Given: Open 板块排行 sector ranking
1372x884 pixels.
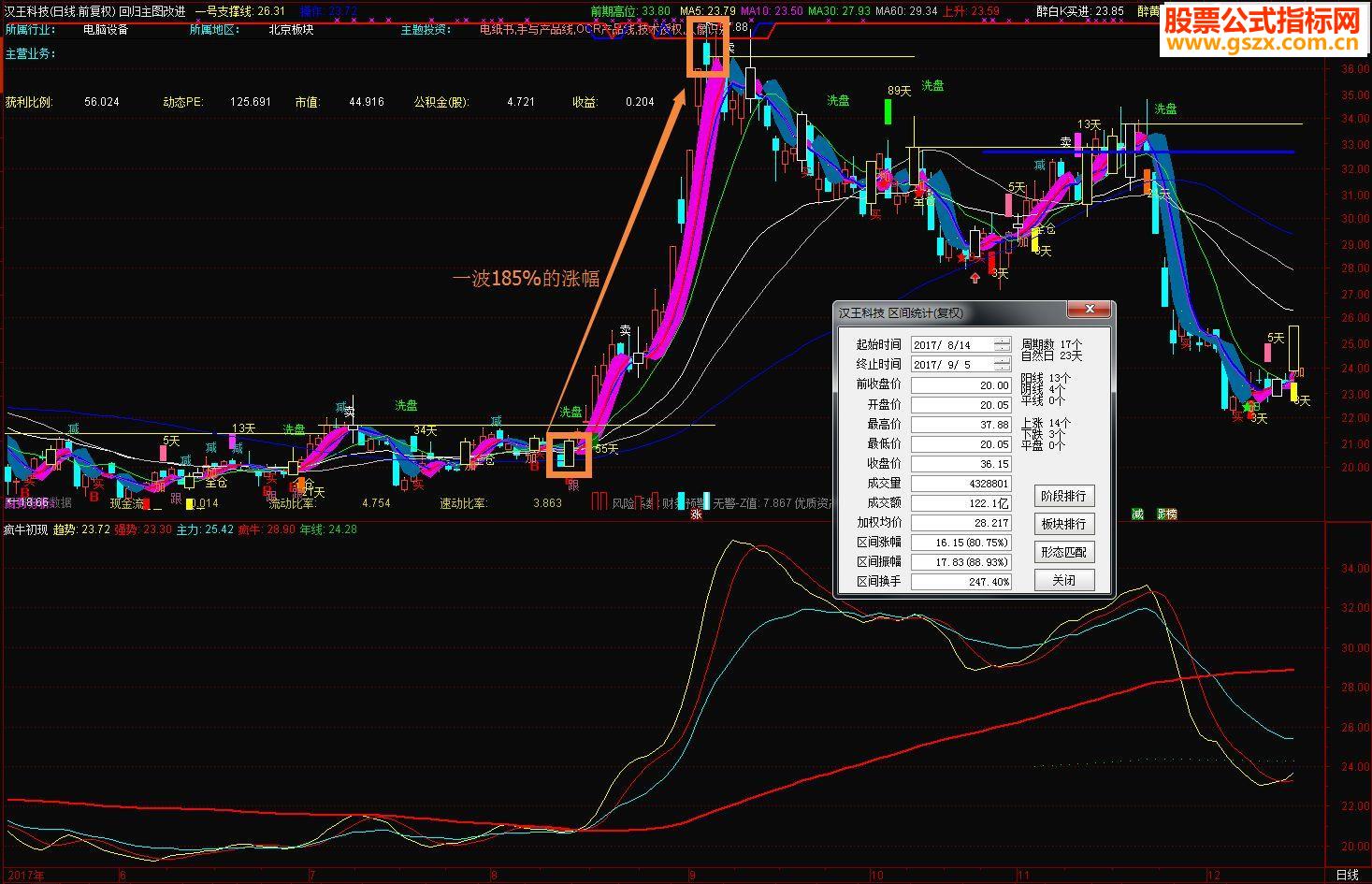Looking at the screenshot, I should coord(1064,524).
